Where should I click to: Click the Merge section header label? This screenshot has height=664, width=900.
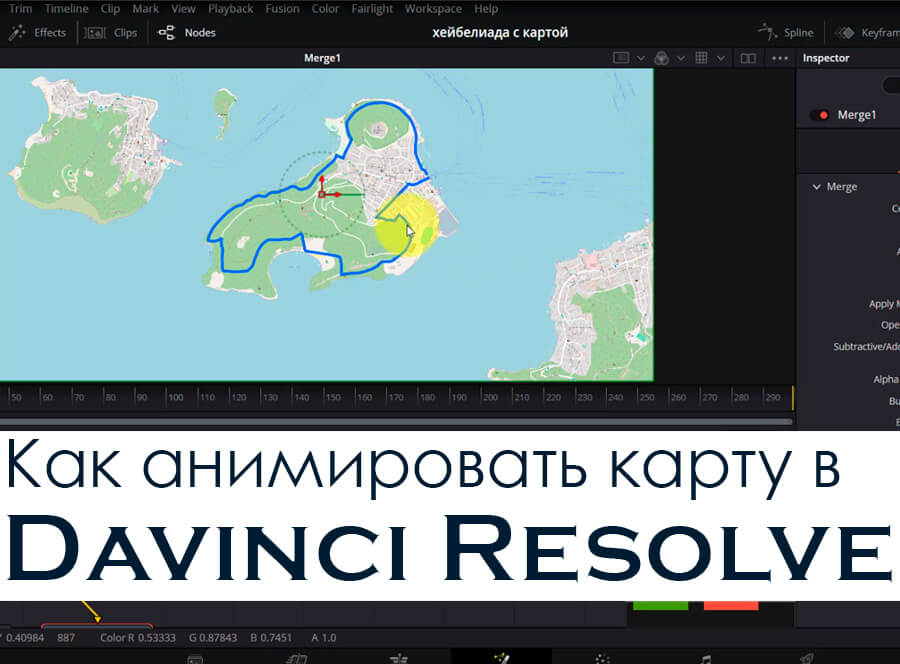click(842, 187)
